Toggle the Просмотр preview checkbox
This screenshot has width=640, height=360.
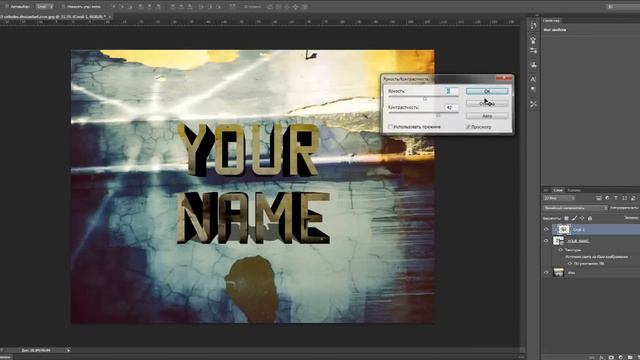tap(468, 127)
